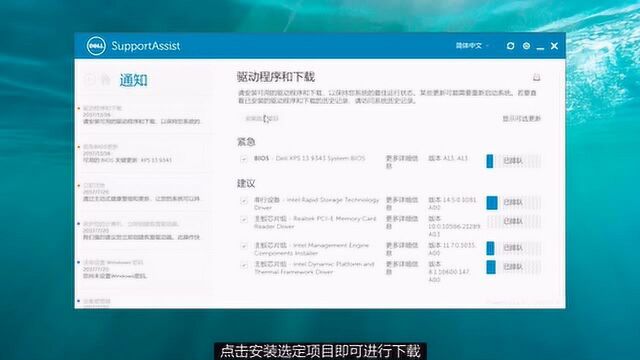Open 更多详细信息 for the BIOS row

(x=402, y=162)
